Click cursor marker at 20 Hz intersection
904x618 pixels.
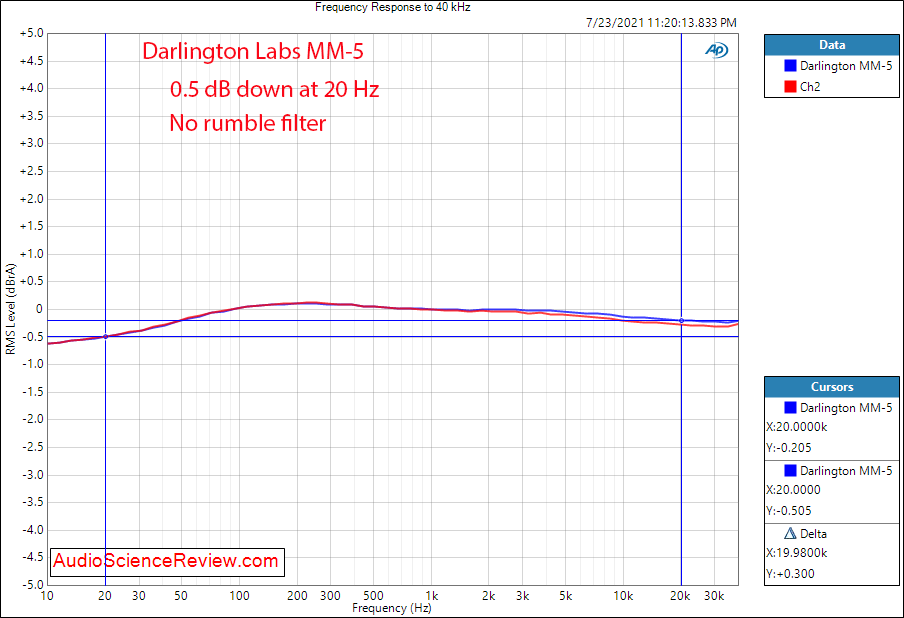point(106,337)
